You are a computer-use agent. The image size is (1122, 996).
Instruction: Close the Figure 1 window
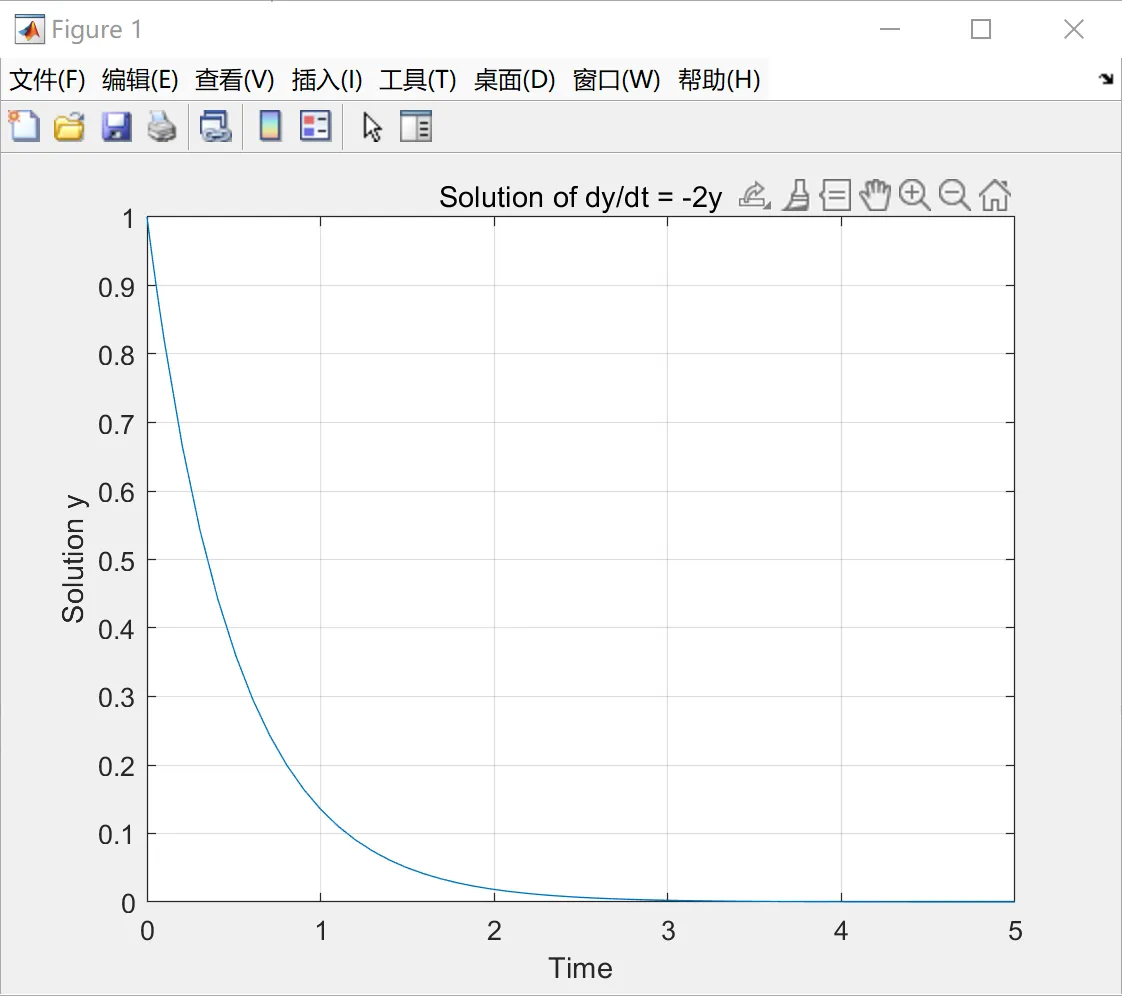coord(1073,29)
